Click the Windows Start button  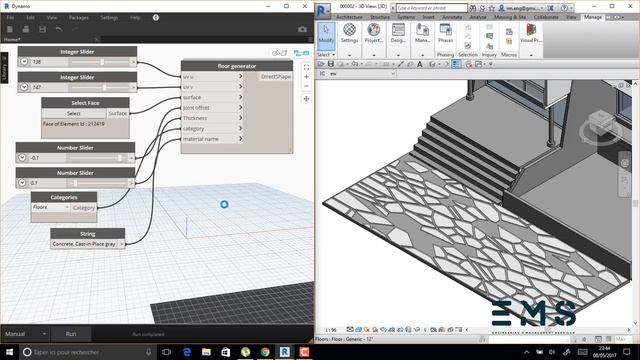coord(9,352)
